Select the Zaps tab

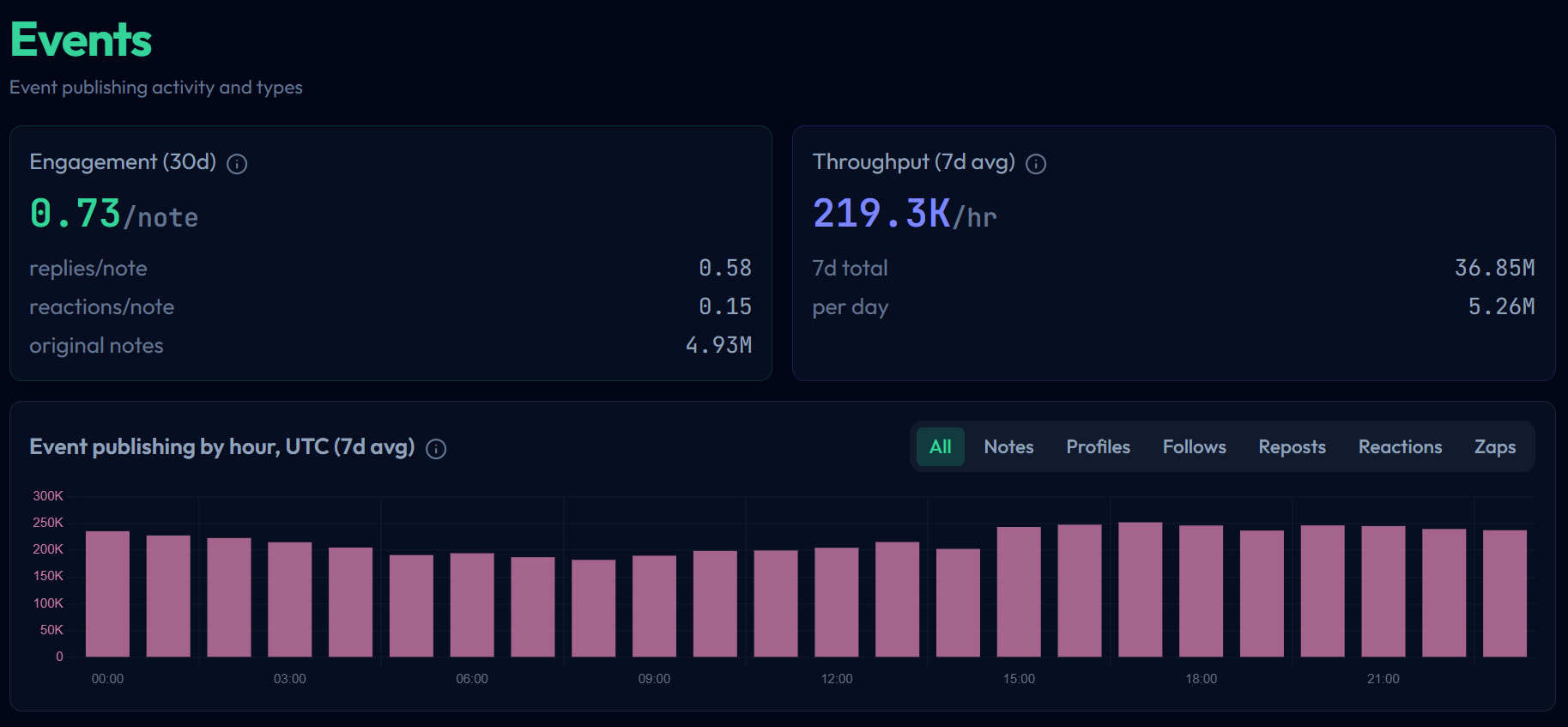1494,447
